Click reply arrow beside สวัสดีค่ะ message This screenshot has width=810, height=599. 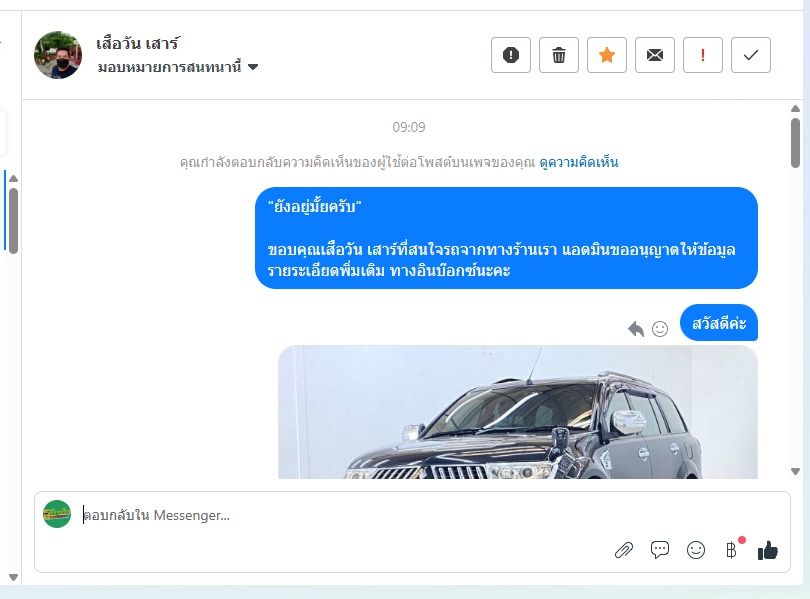click(636, 328)
